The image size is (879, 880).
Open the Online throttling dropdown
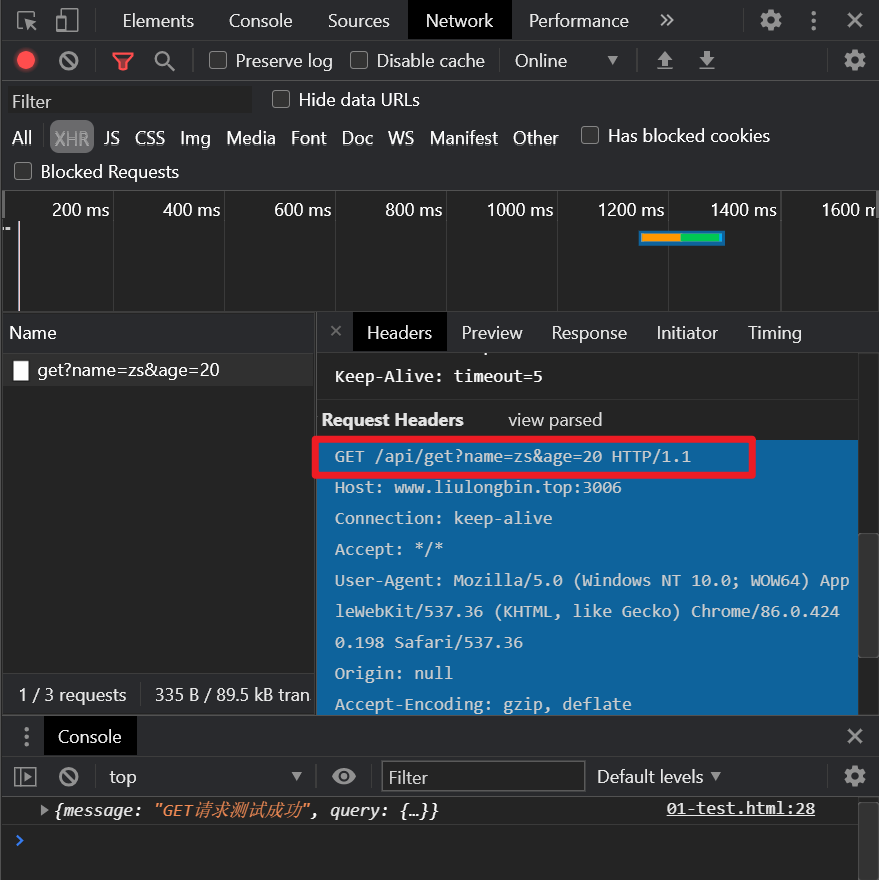click(566, 61)
